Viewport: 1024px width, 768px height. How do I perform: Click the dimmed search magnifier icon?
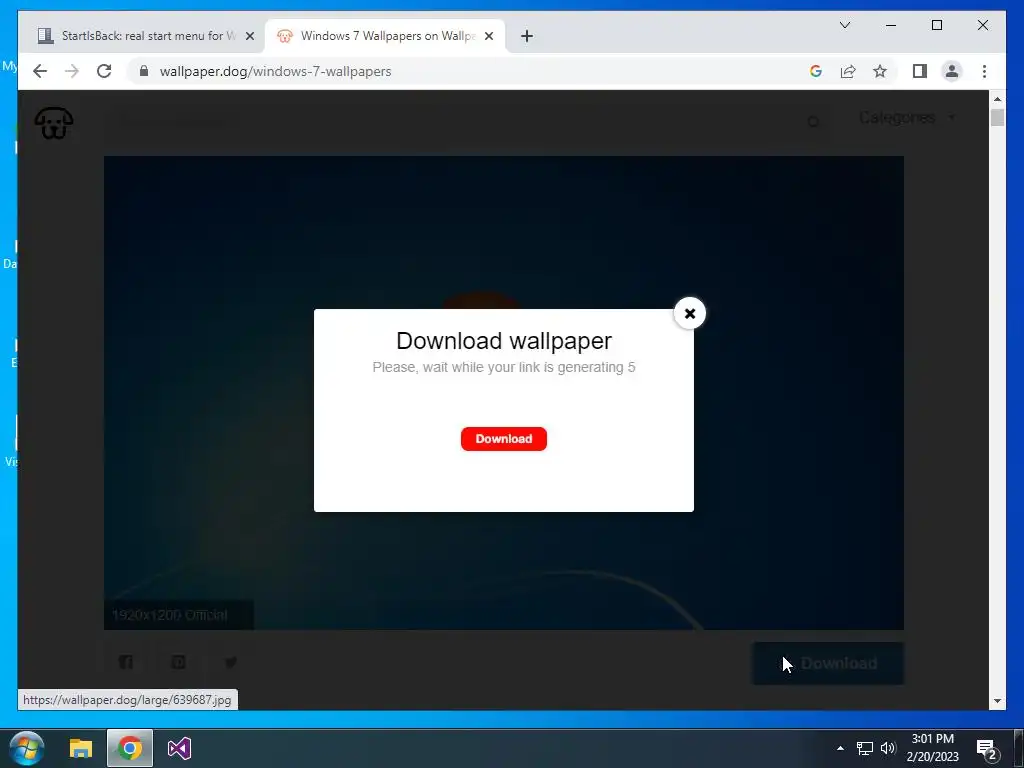pos(813,121)
